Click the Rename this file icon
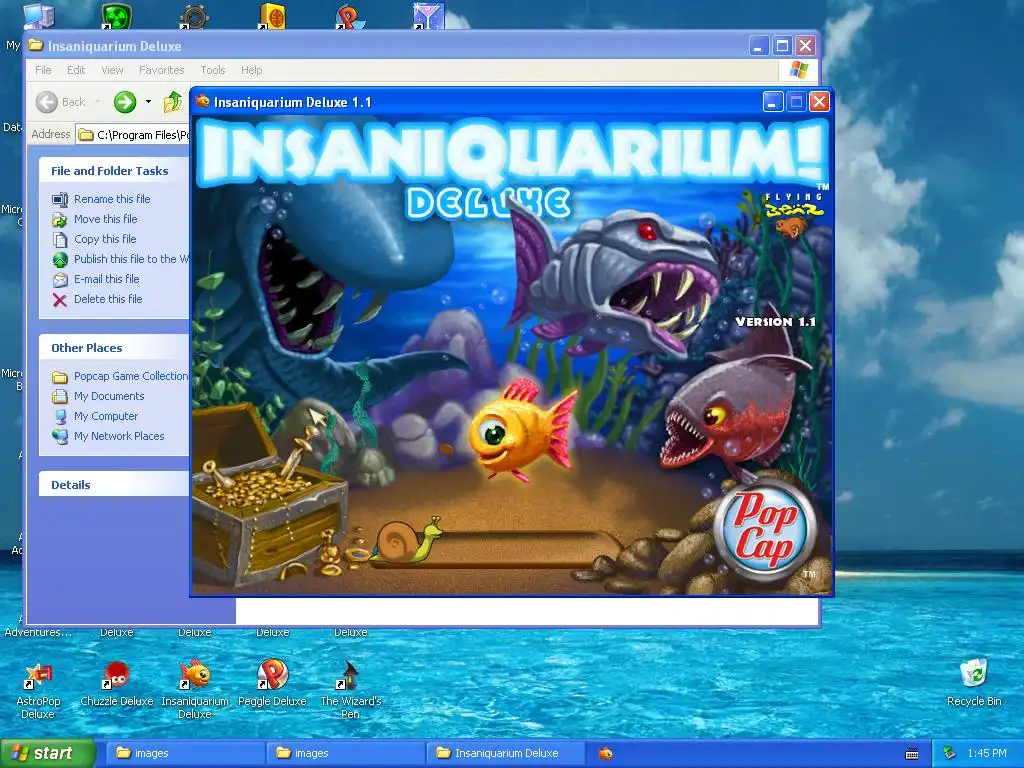Screen dimensions: 1024x768 60,199
